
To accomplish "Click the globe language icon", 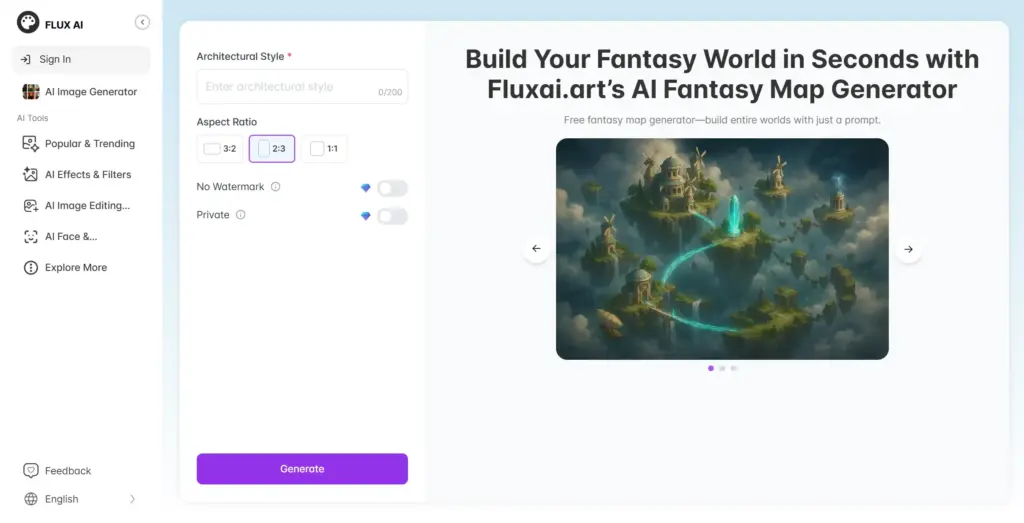I will point(31,499).
